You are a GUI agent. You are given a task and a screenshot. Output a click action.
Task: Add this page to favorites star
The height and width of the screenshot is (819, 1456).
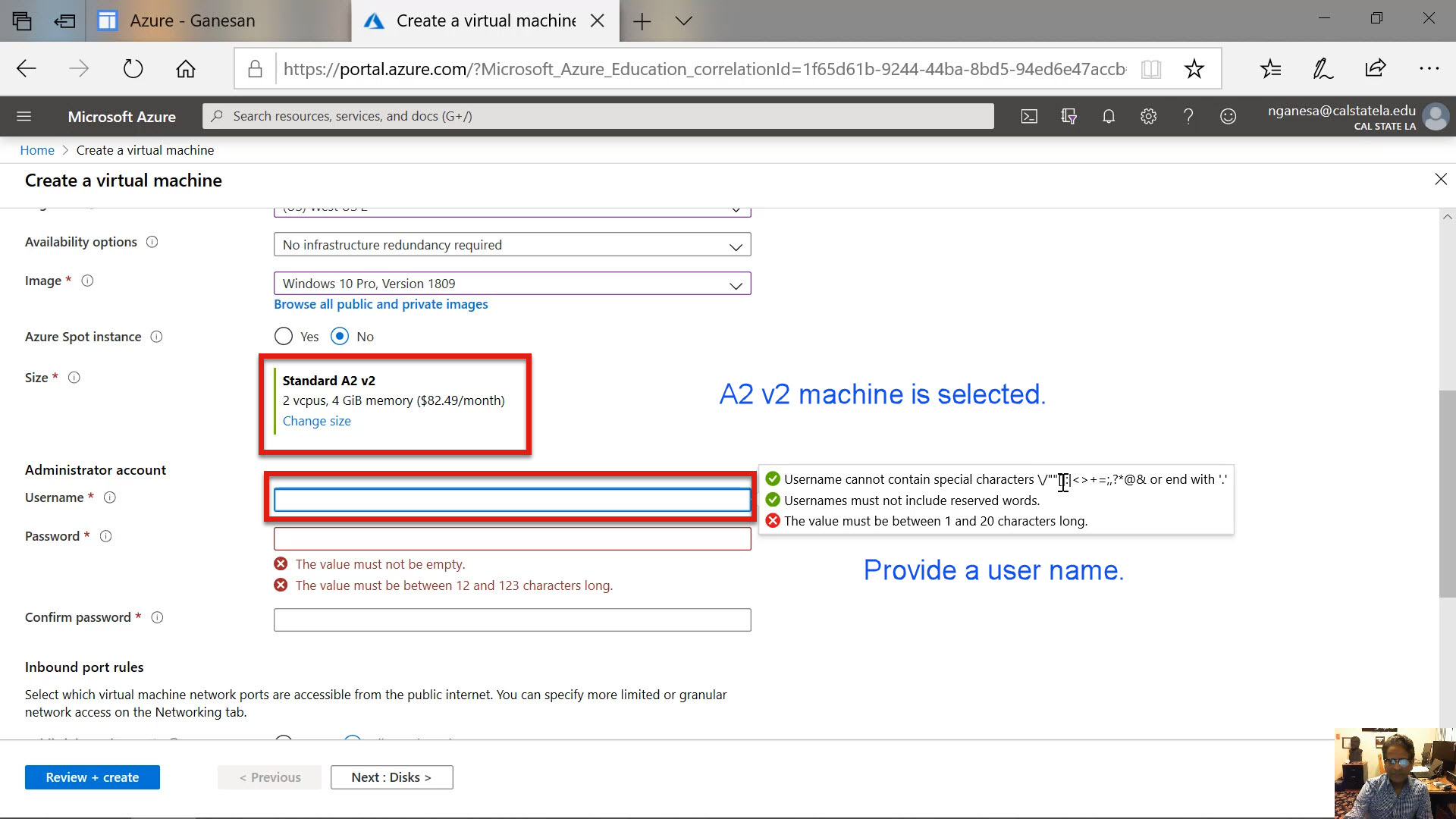[x=1194, y=69]
